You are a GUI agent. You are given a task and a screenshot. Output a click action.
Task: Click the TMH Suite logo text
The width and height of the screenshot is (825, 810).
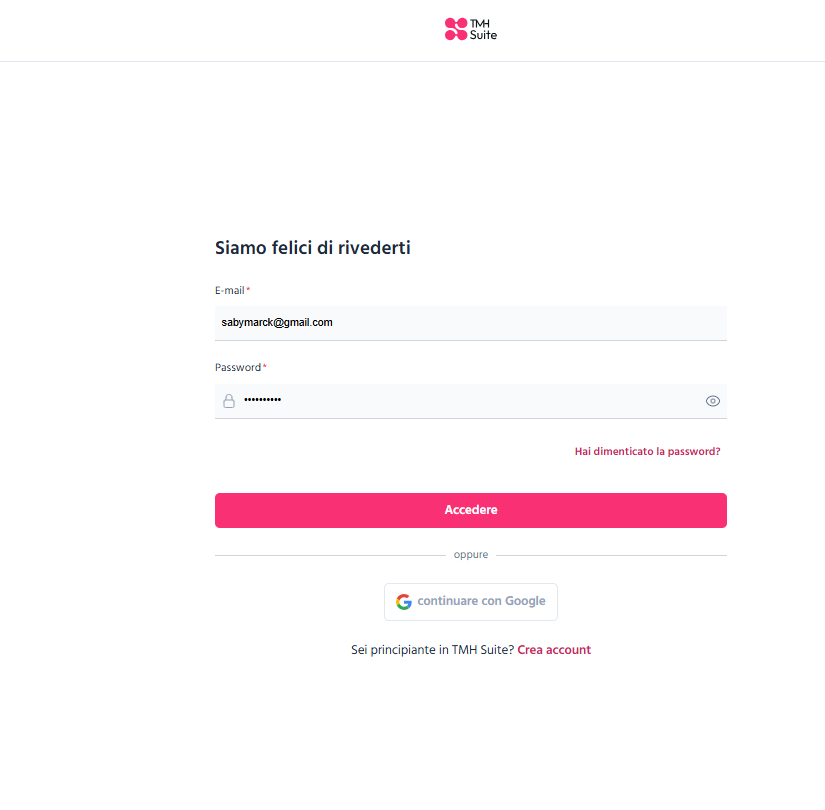coord(483,29)
